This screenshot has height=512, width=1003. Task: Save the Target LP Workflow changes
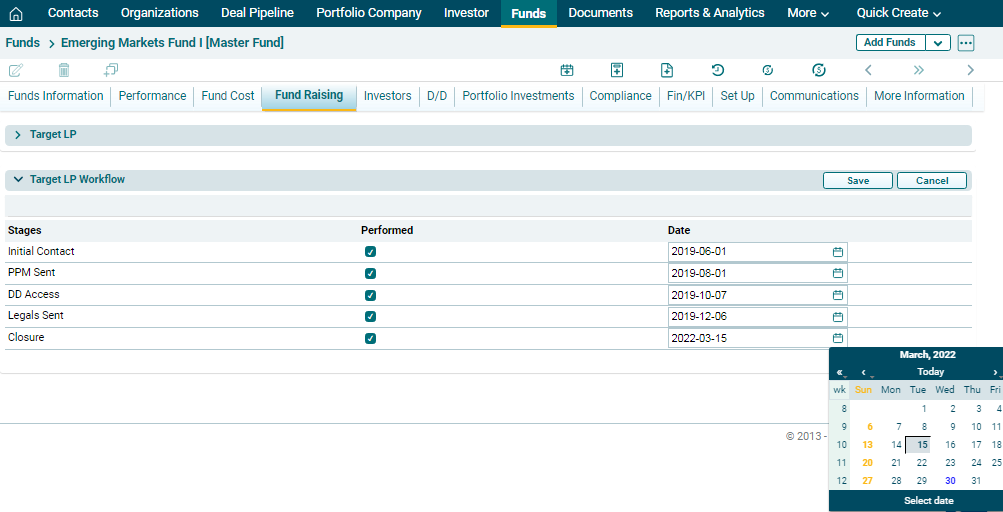coord(857,181)
